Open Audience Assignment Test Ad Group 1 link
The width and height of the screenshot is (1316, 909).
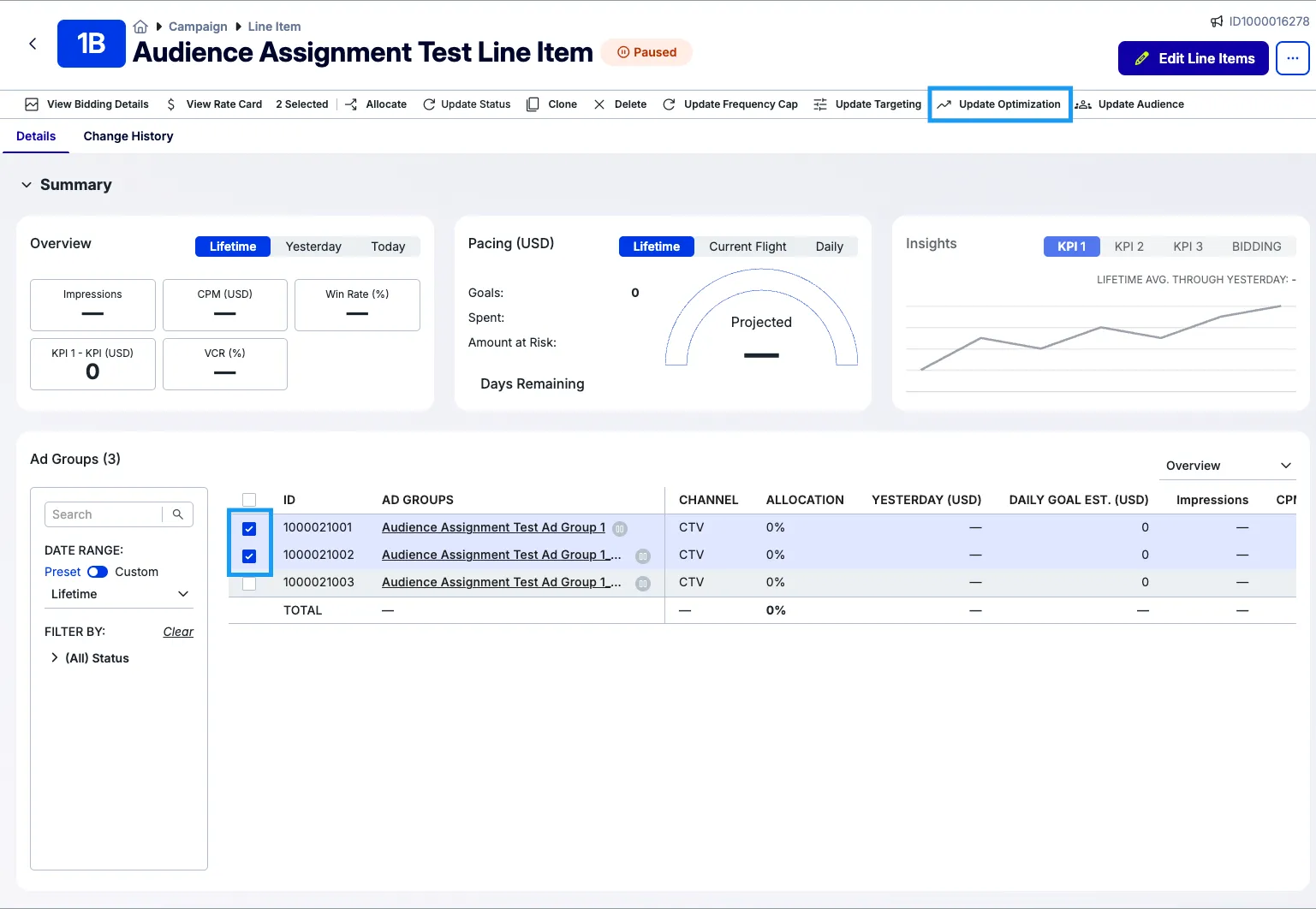click(x=493, y=527)
